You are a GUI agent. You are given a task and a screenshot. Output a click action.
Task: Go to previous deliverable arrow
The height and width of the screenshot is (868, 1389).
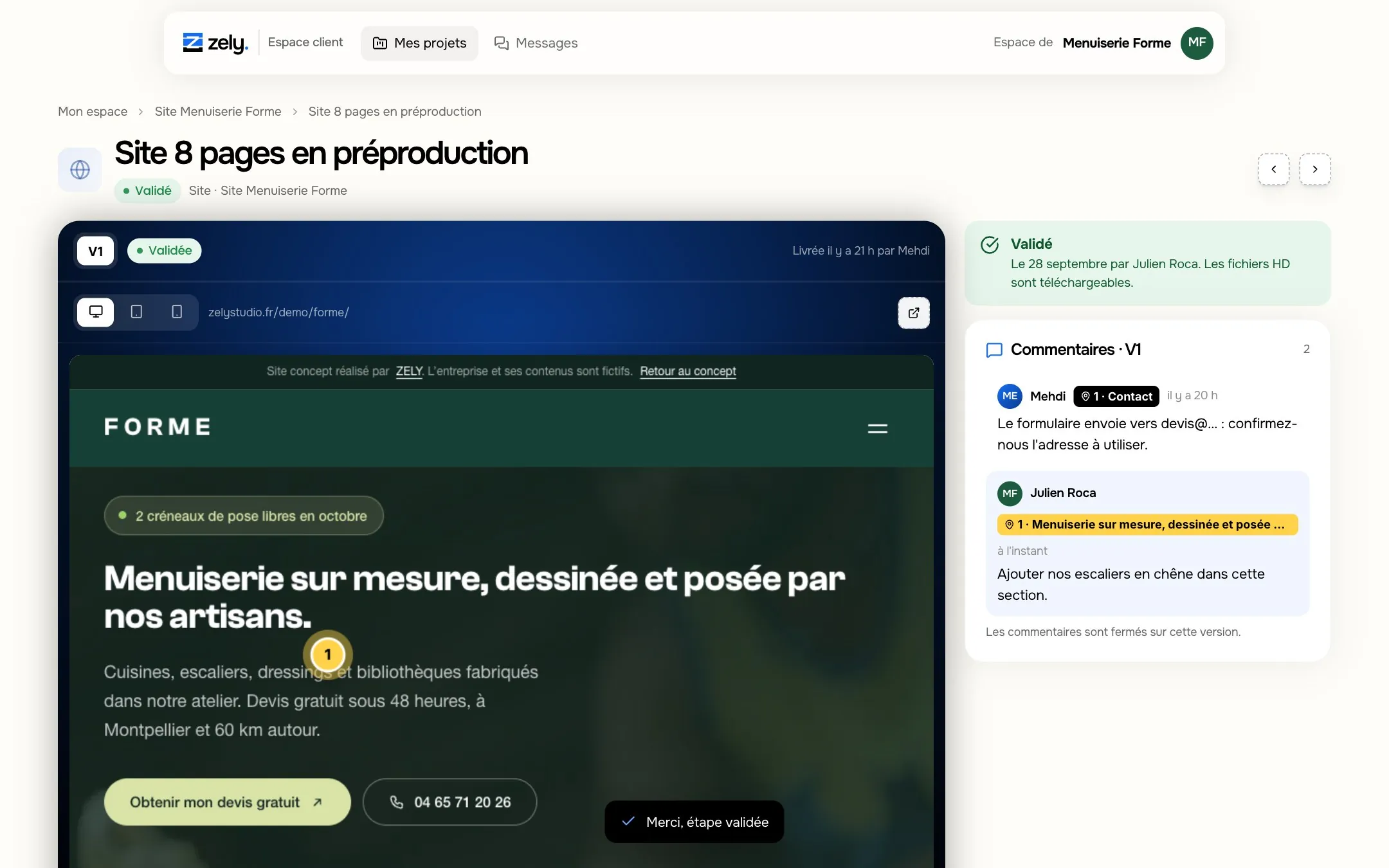(1274, 169)
